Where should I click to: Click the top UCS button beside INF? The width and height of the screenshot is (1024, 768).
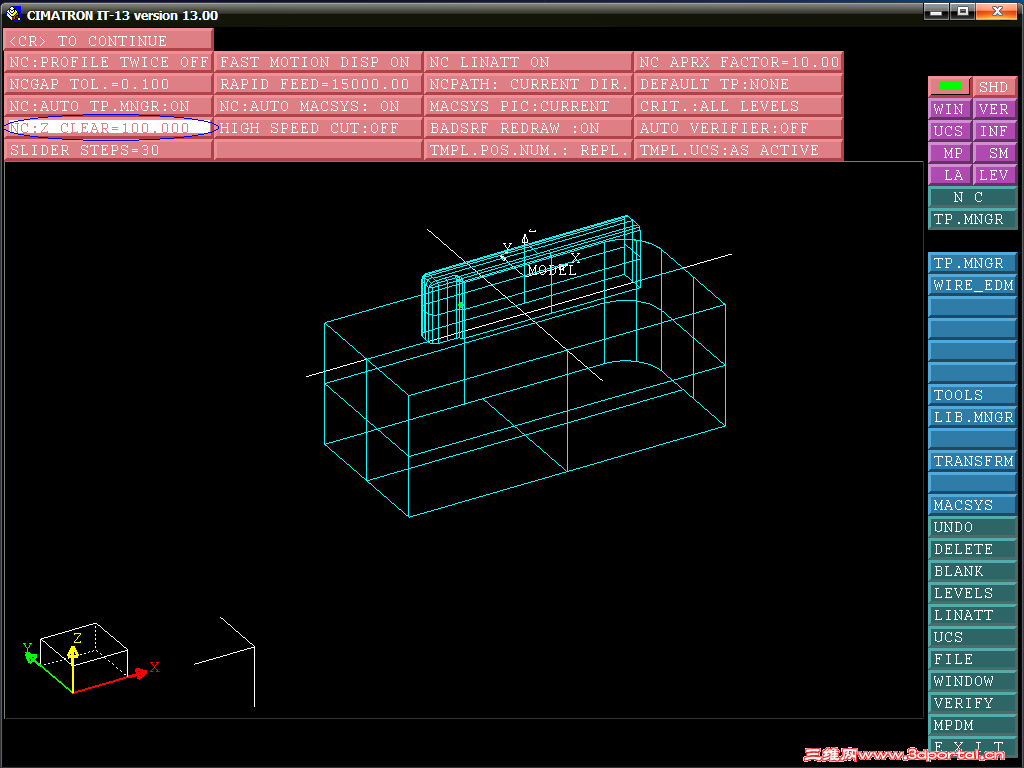coord(950,131)
